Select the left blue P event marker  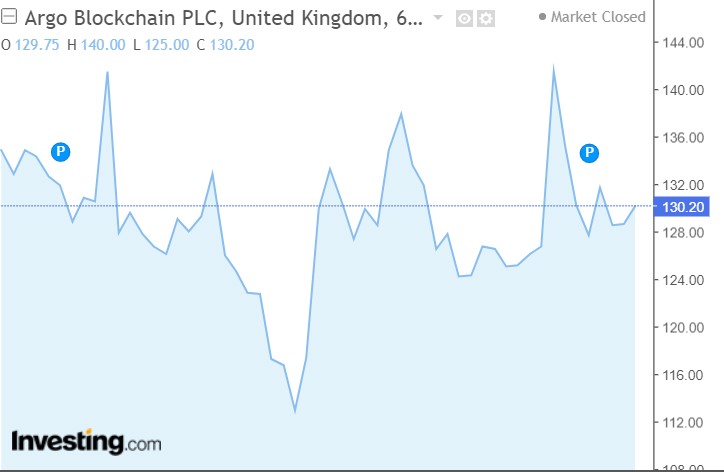pyautogui.click(x=60, y=151)
